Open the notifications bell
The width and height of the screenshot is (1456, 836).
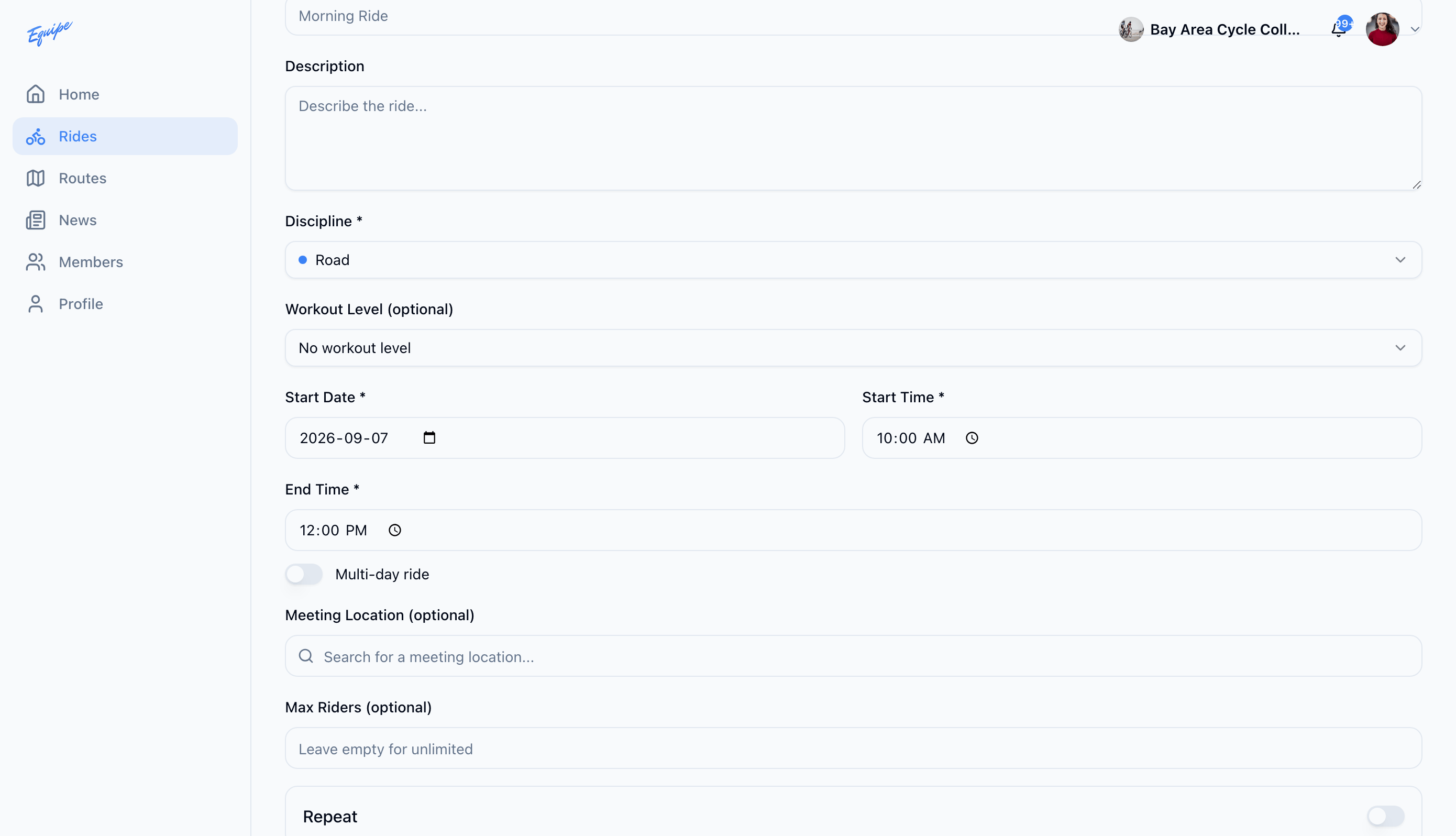click(1339, 29)
